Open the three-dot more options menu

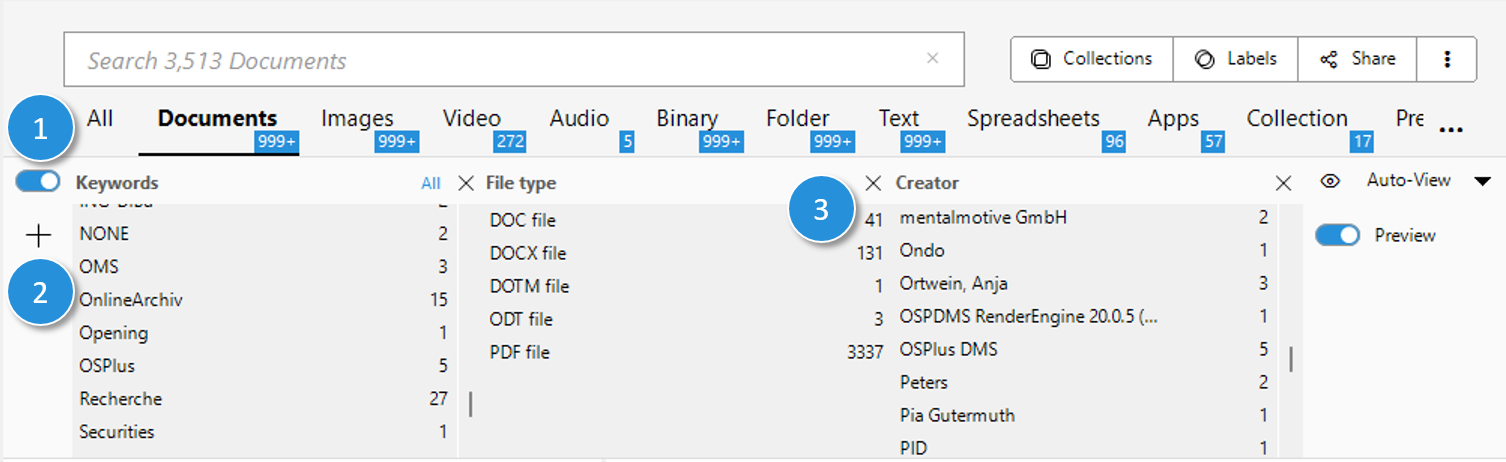coord(1447,59)
